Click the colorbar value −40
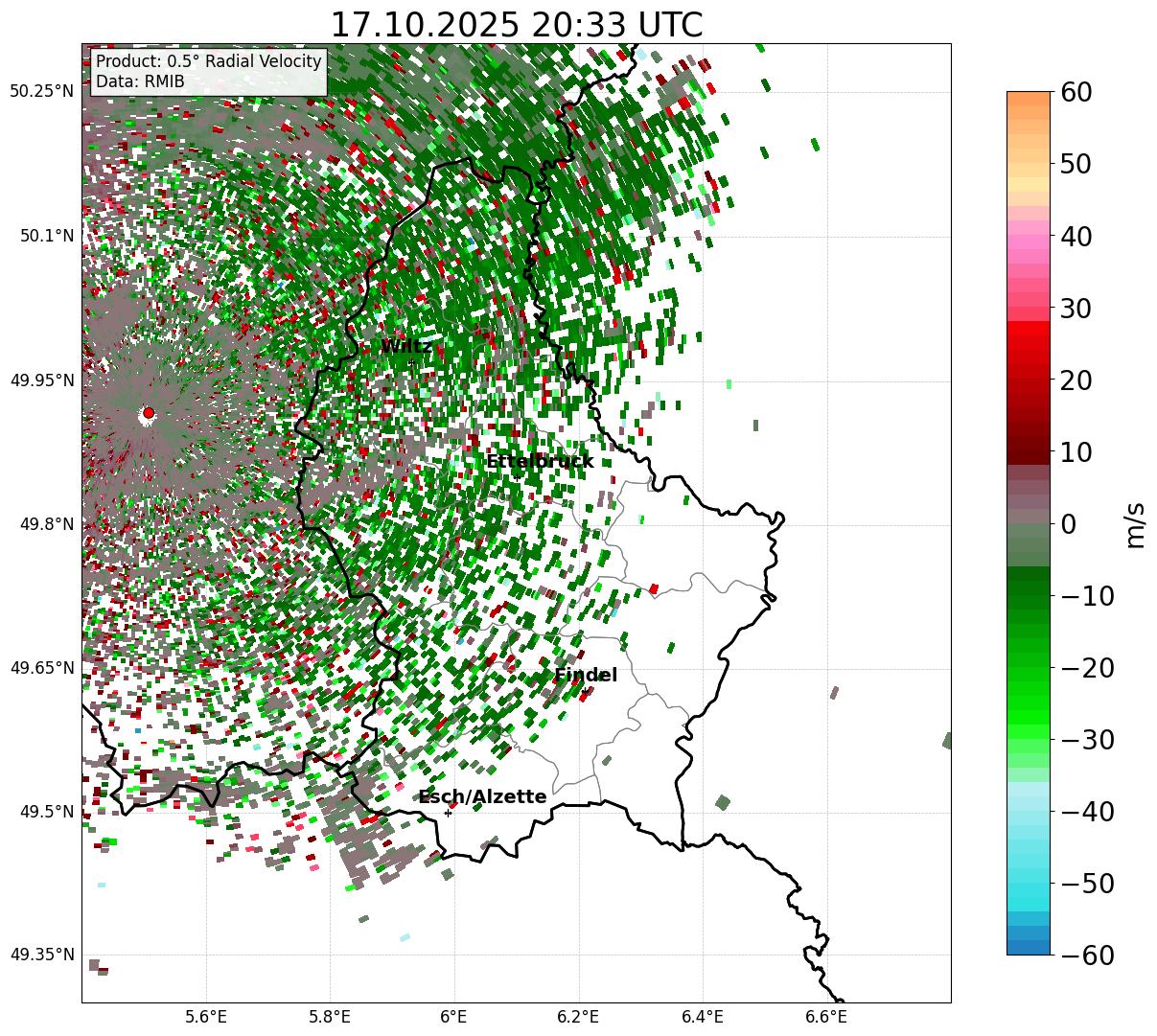This screenshot has height=1036, width=1157. [1088, 811]
